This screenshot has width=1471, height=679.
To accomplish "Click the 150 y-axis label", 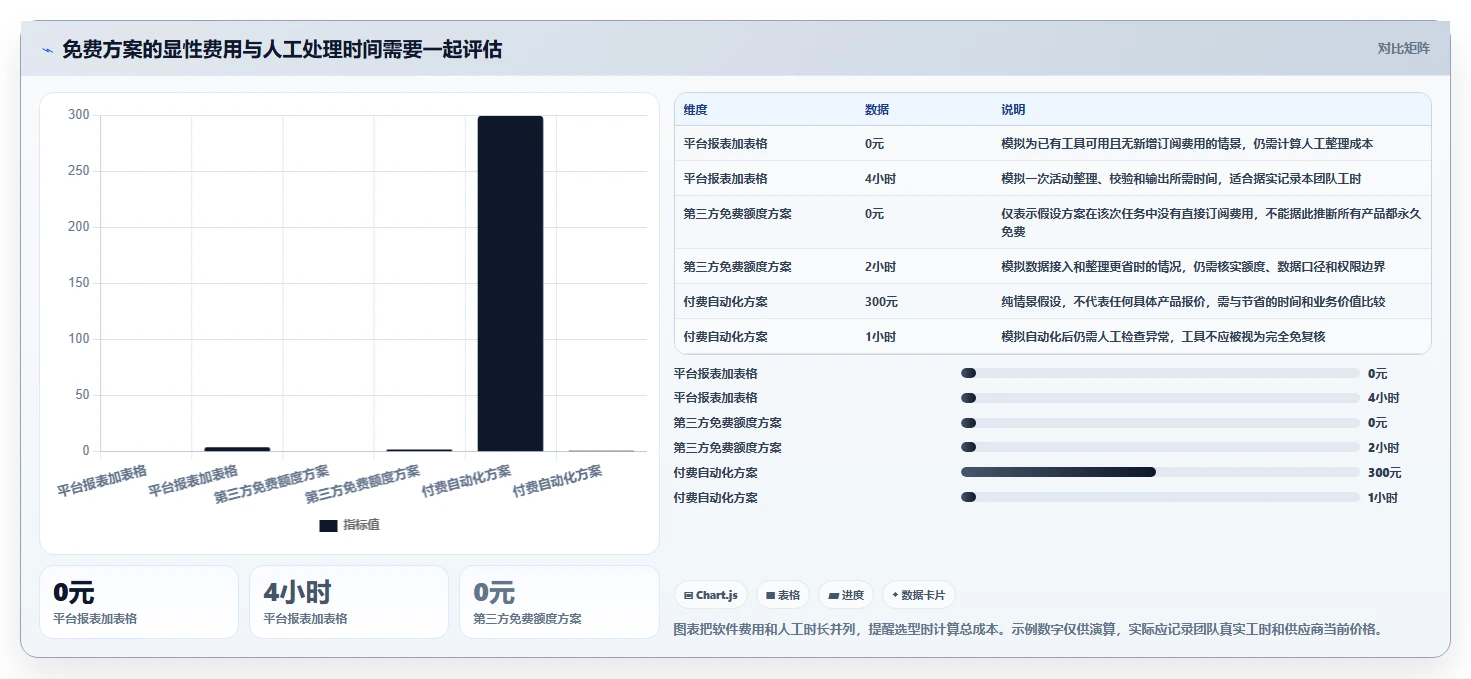I will pos(79,283).
